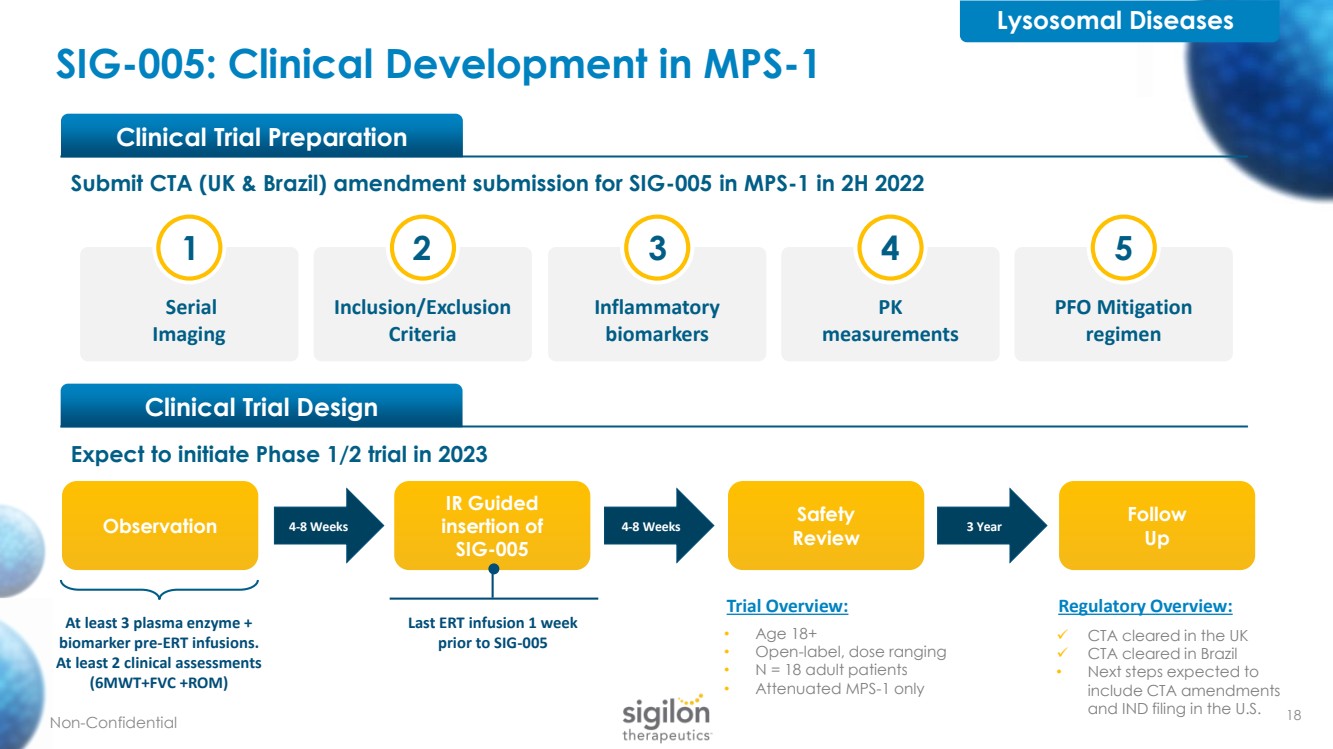Viewport: 1333px width, 749px height.
Task: Click the Follow Up step box
Action: click(1157, 526)
